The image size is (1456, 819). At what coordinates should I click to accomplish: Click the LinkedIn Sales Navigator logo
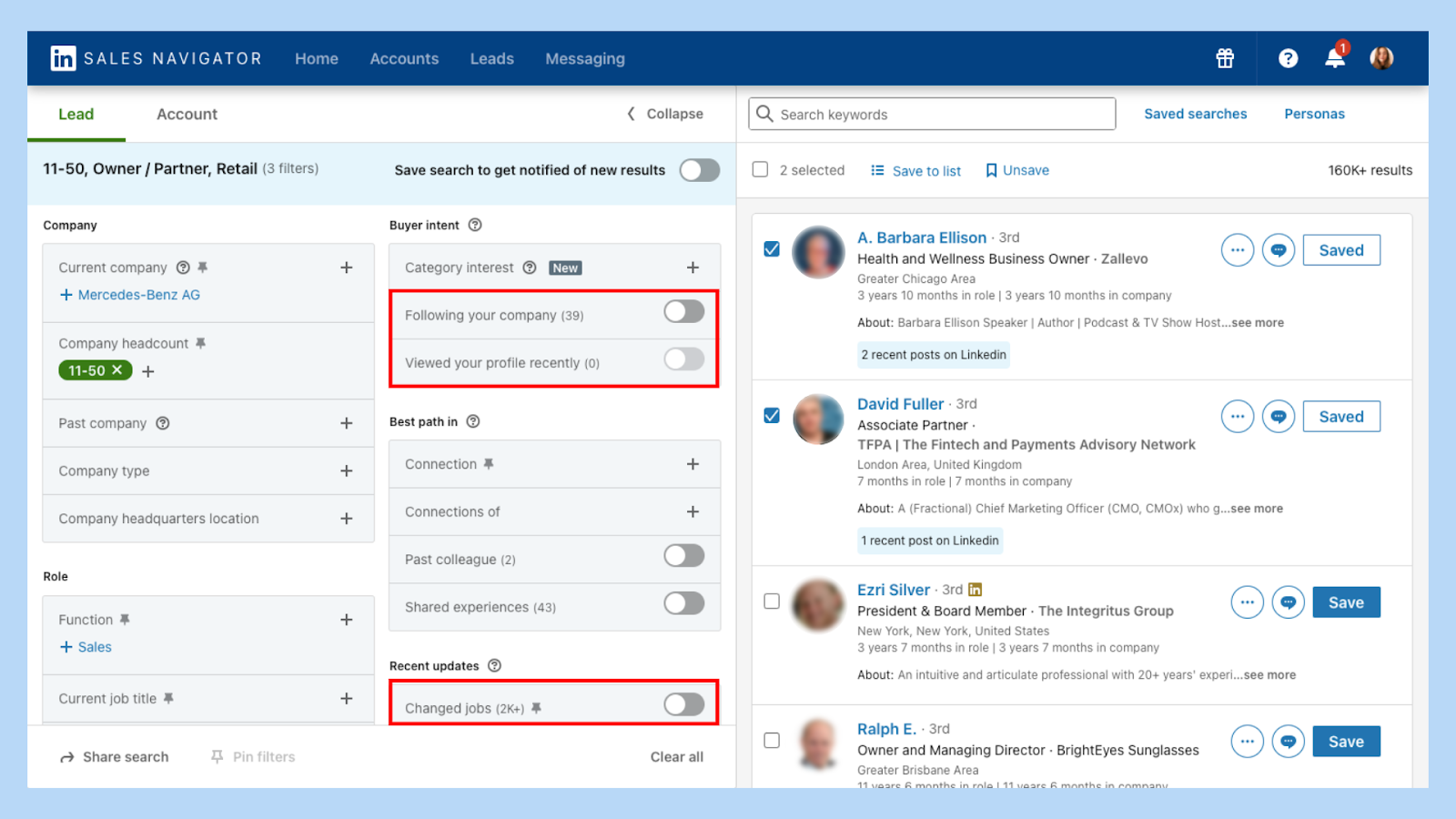(x=156, y=58)
